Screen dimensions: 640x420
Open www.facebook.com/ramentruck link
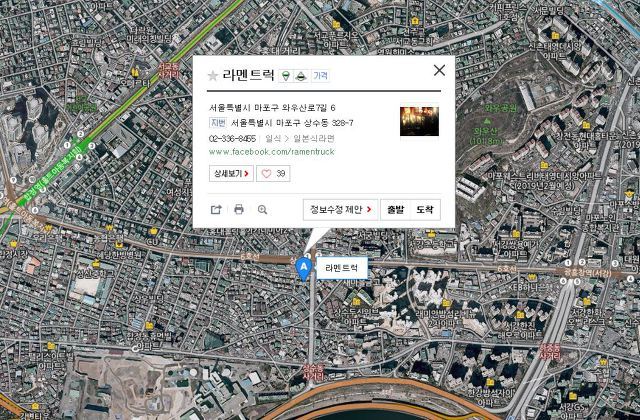(x=271, y=152)
